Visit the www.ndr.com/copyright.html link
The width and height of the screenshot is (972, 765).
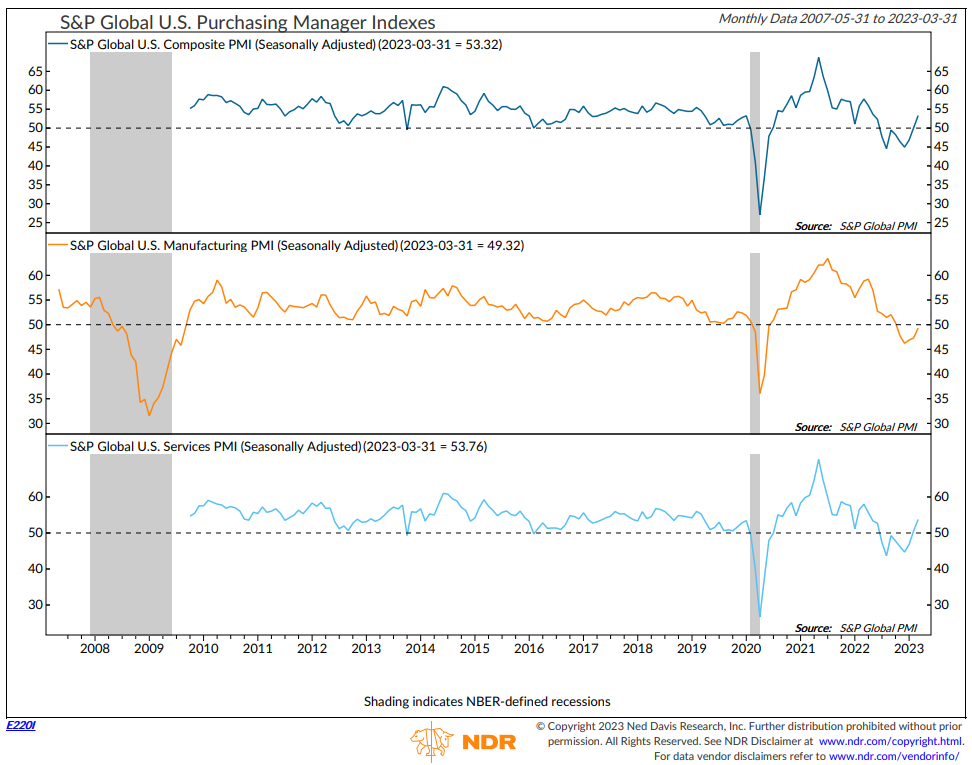point(891,741)
